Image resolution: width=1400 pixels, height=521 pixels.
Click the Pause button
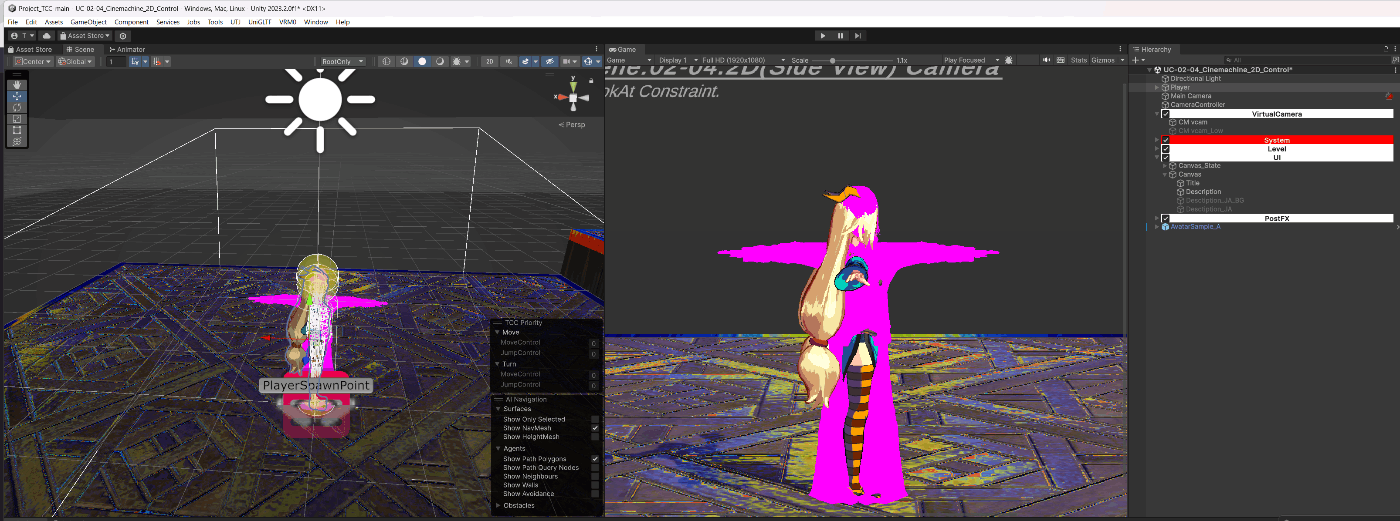pyautogui.click(x=840, y=36)
